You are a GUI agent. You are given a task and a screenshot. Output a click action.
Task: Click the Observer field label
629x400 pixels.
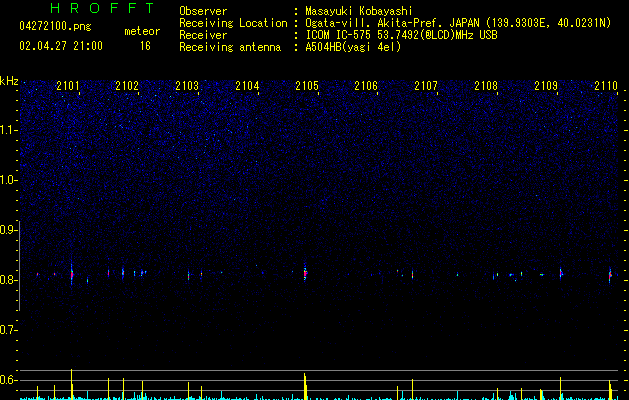tap(203, 11)
